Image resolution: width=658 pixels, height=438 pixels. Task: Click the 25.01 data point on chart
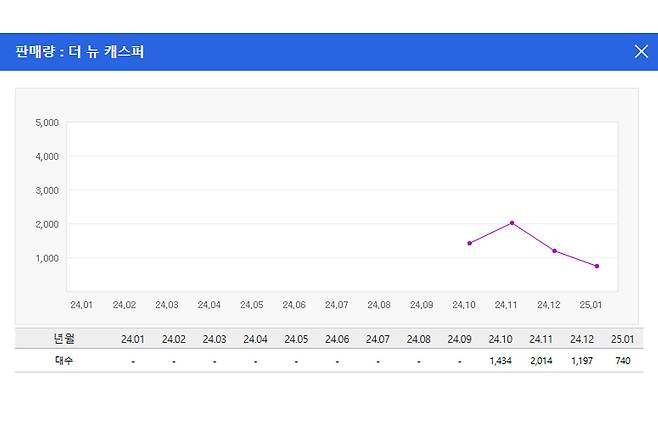point(597,266)
